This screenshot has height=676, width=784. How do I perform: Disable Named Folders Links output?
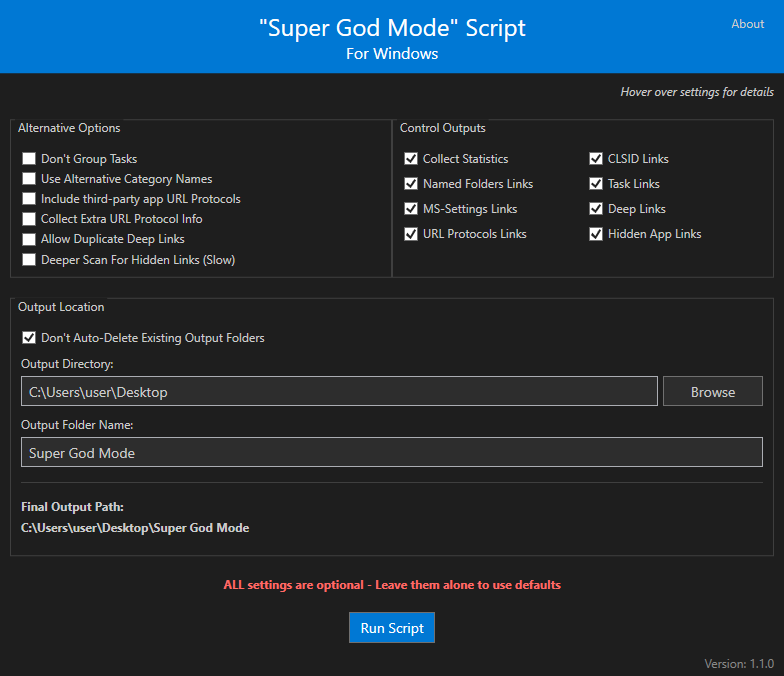pyautogui.click(x=411, y=184)
